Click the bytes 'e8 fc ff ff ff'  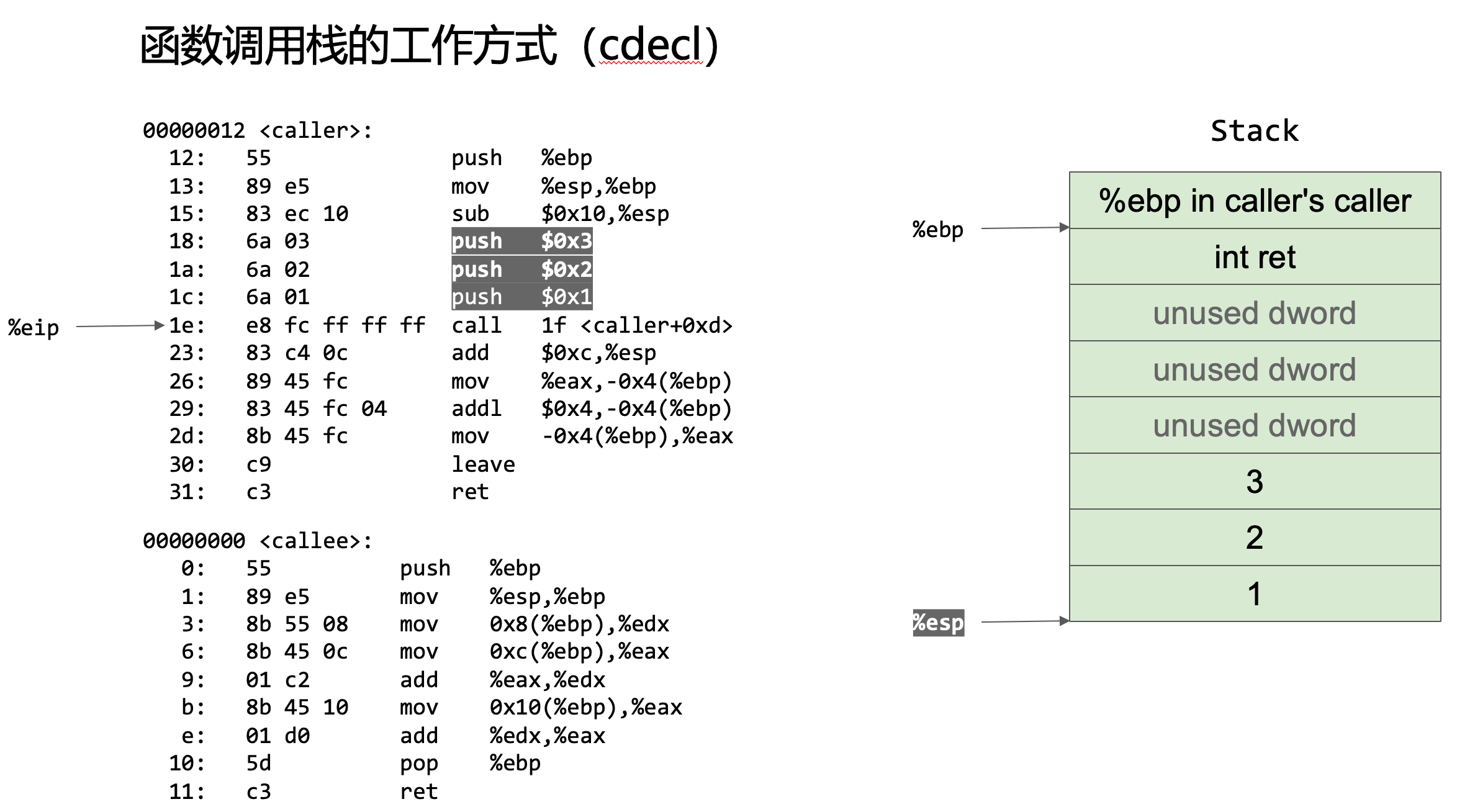[335, 325]
